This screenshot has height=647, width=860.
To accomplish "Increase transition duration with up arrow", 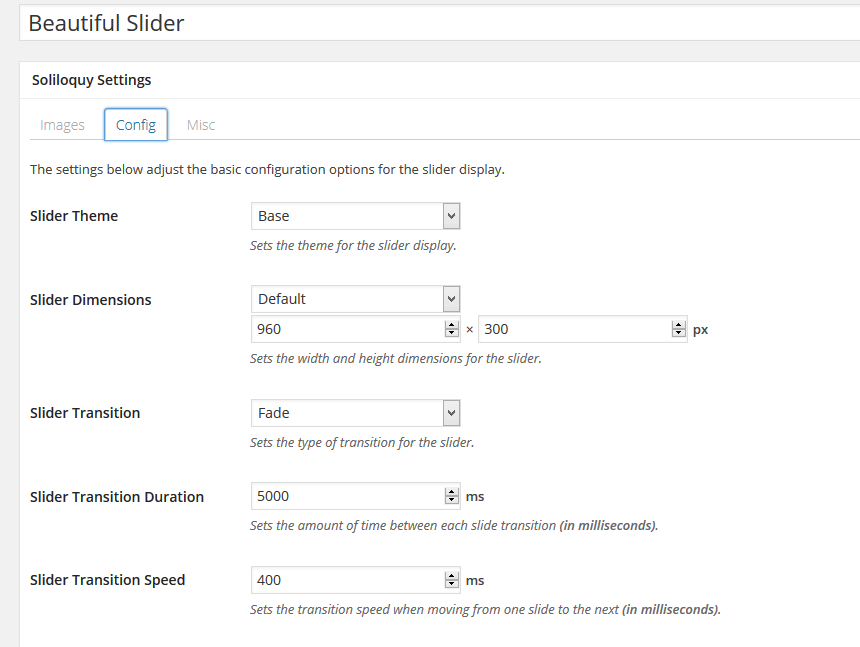I will click(x=451, y=492).
